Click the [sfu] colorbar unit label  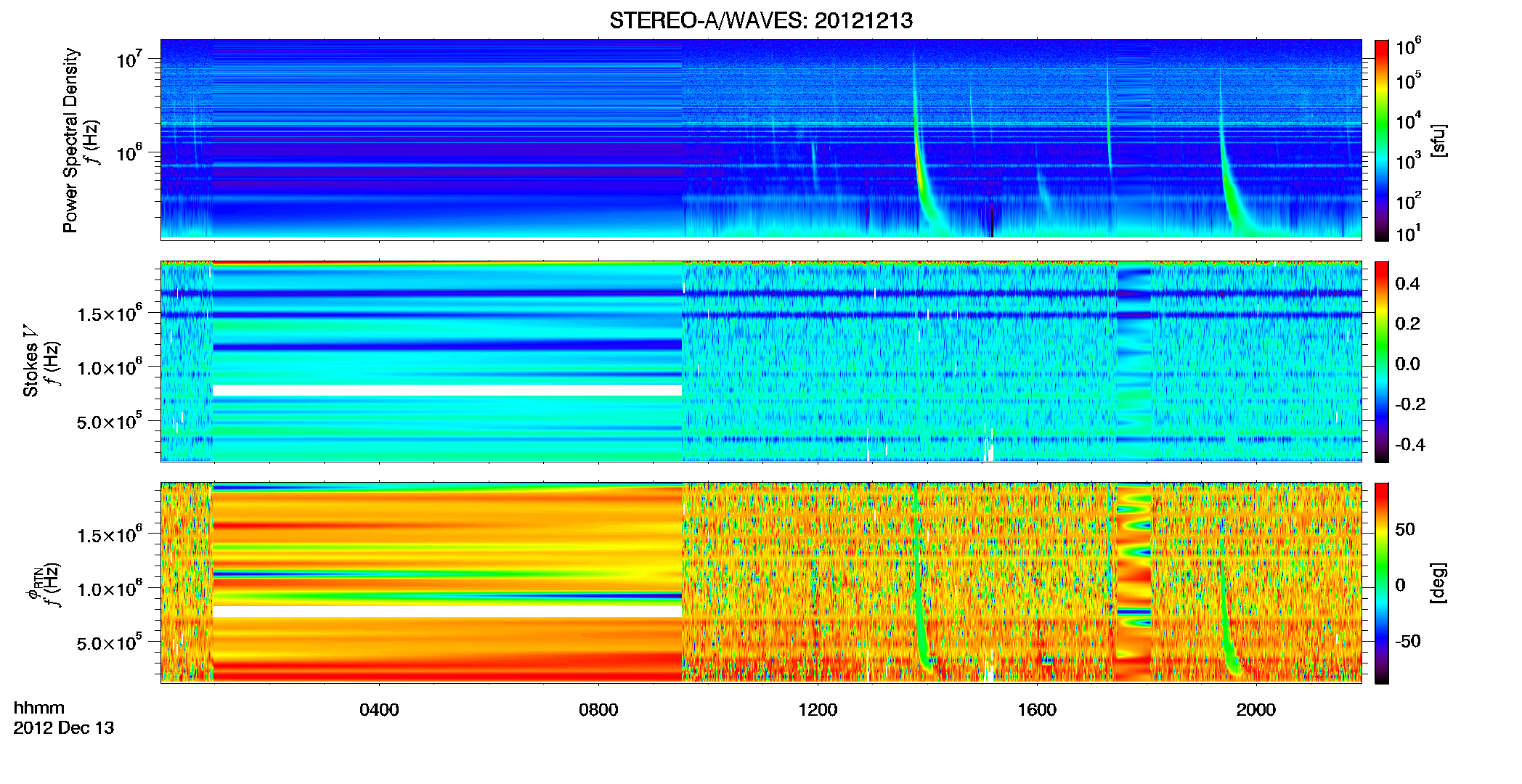1438,140
